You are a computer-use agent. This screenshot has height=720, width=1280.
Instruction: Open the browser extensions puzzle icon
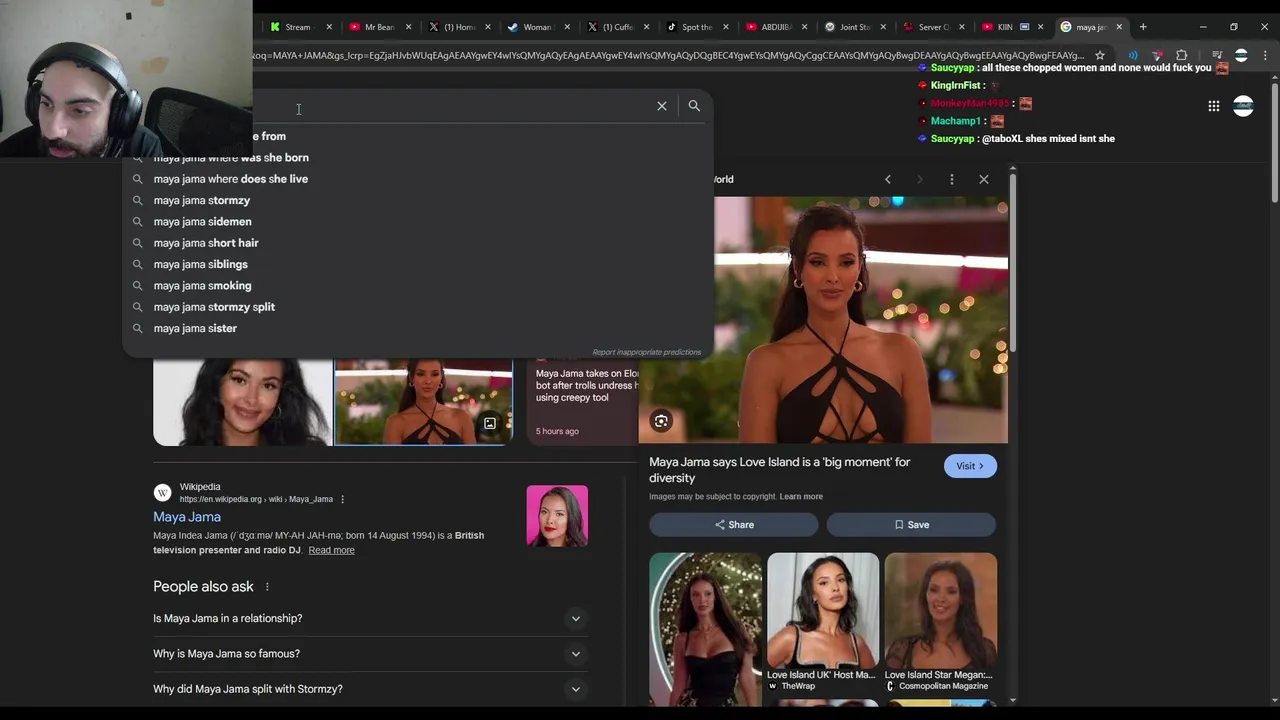(x=1182, y=55)
